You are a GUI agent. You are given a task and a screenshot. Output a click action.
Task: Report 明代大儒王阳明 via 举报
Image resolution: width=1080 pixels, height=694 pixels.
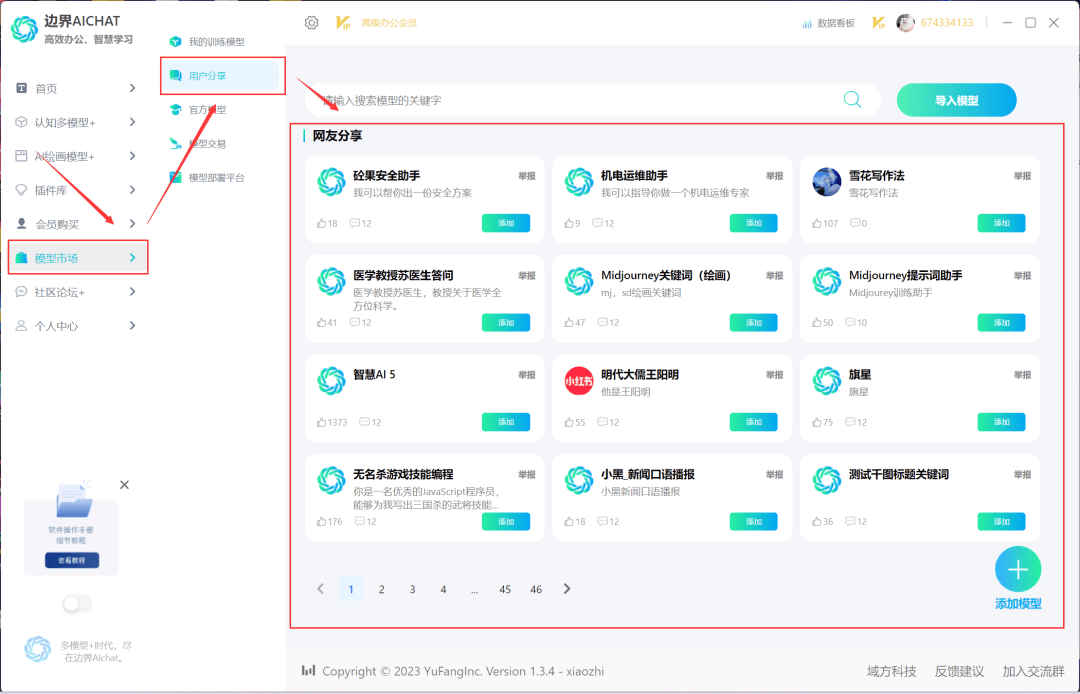pos(774,375)
